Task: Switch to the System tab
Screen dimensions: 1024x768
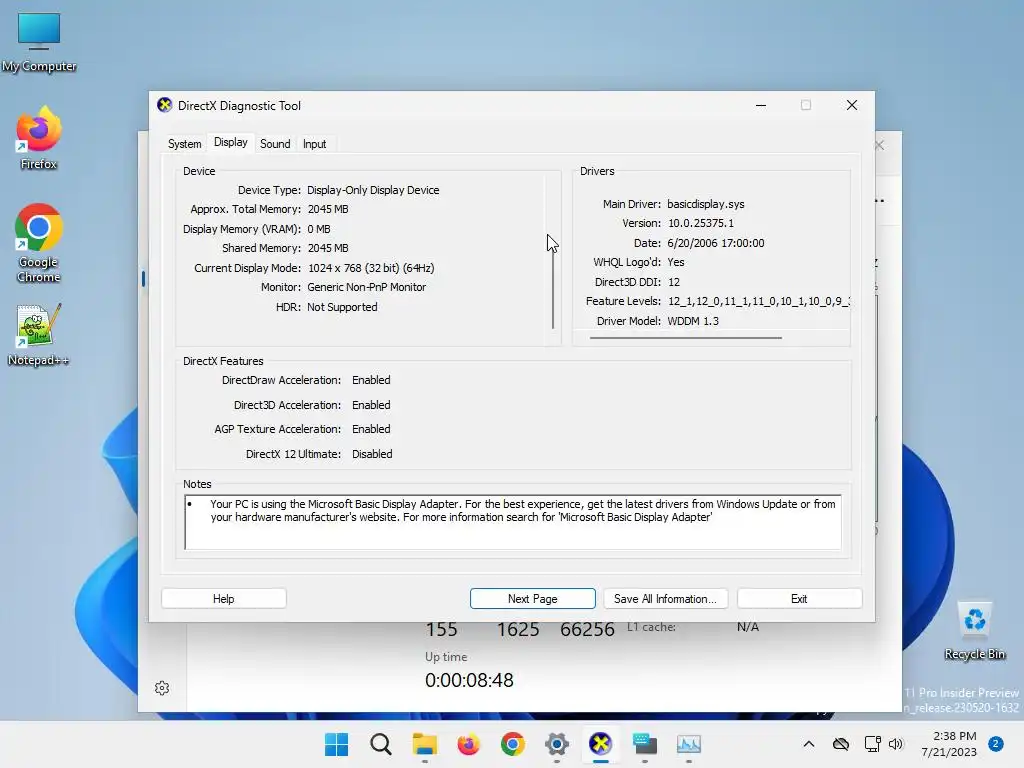Action: 185,144
